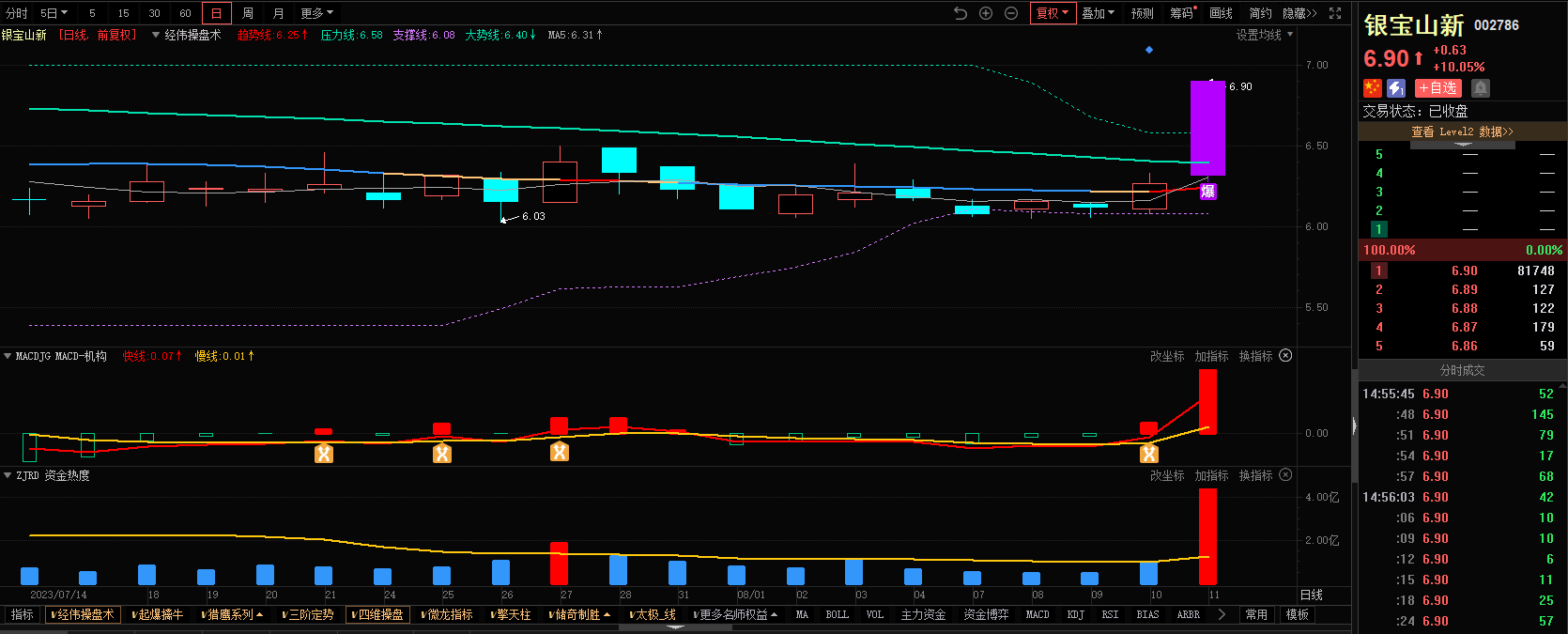The width and height of the screenshot is (1568, 634).
Task: Enter fullscreen with the expand icon
Action: (x=1335, y=13)
